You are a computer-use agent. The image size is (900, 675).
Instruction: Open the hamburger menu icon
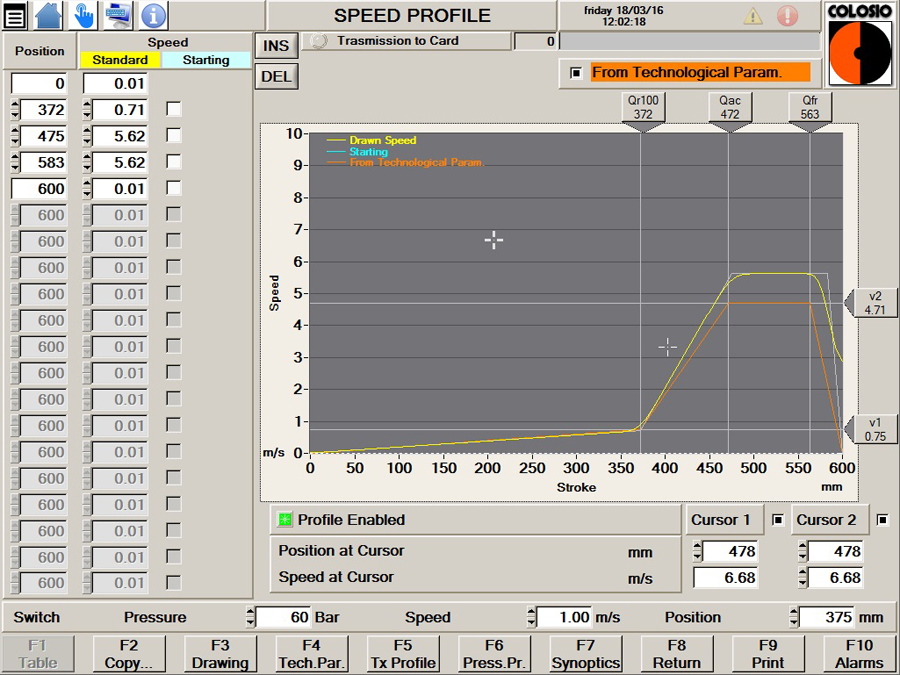pyautogui.click(x=16, y=15)
